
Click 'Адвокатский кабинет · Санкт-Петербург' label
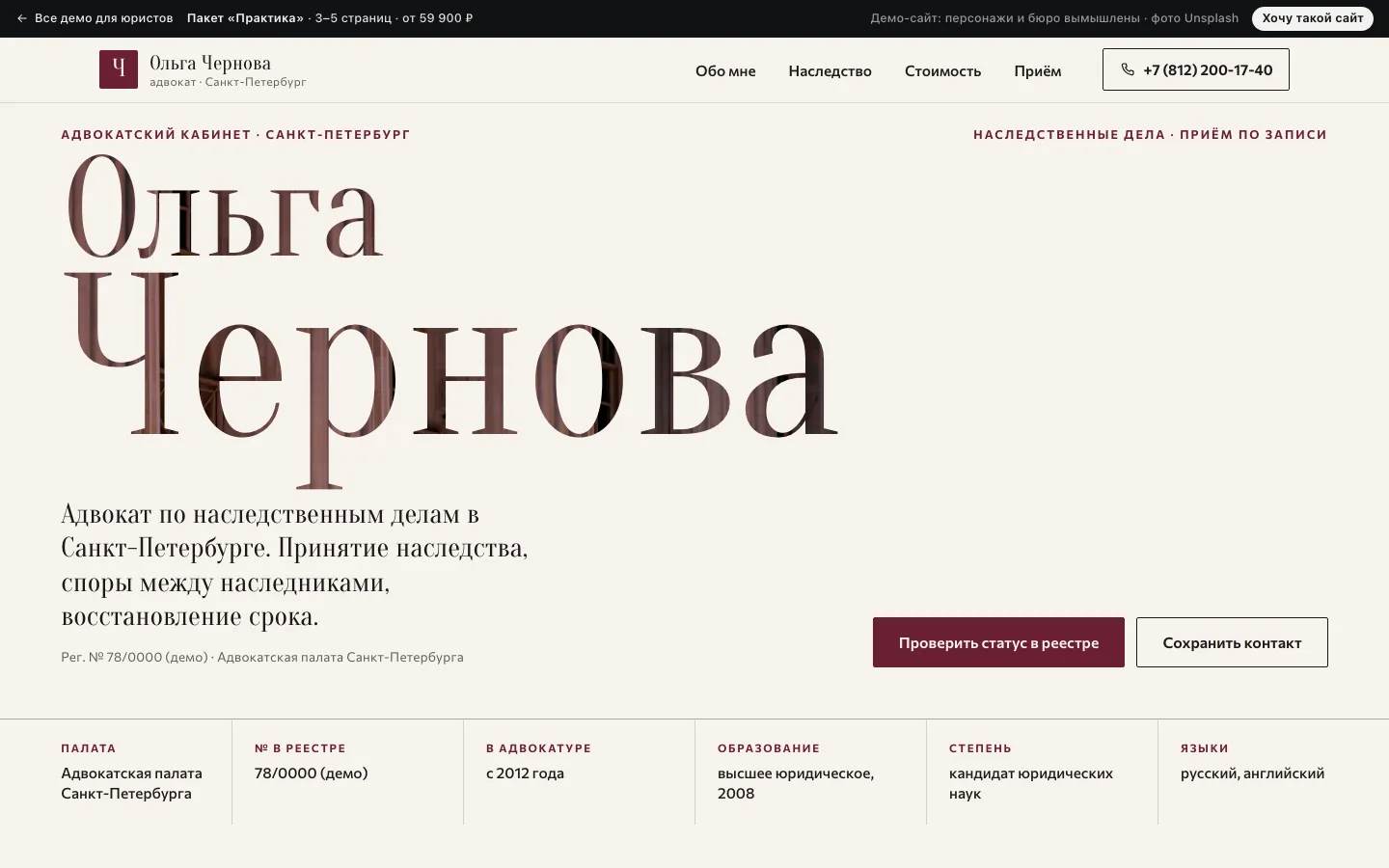(235, 135)
